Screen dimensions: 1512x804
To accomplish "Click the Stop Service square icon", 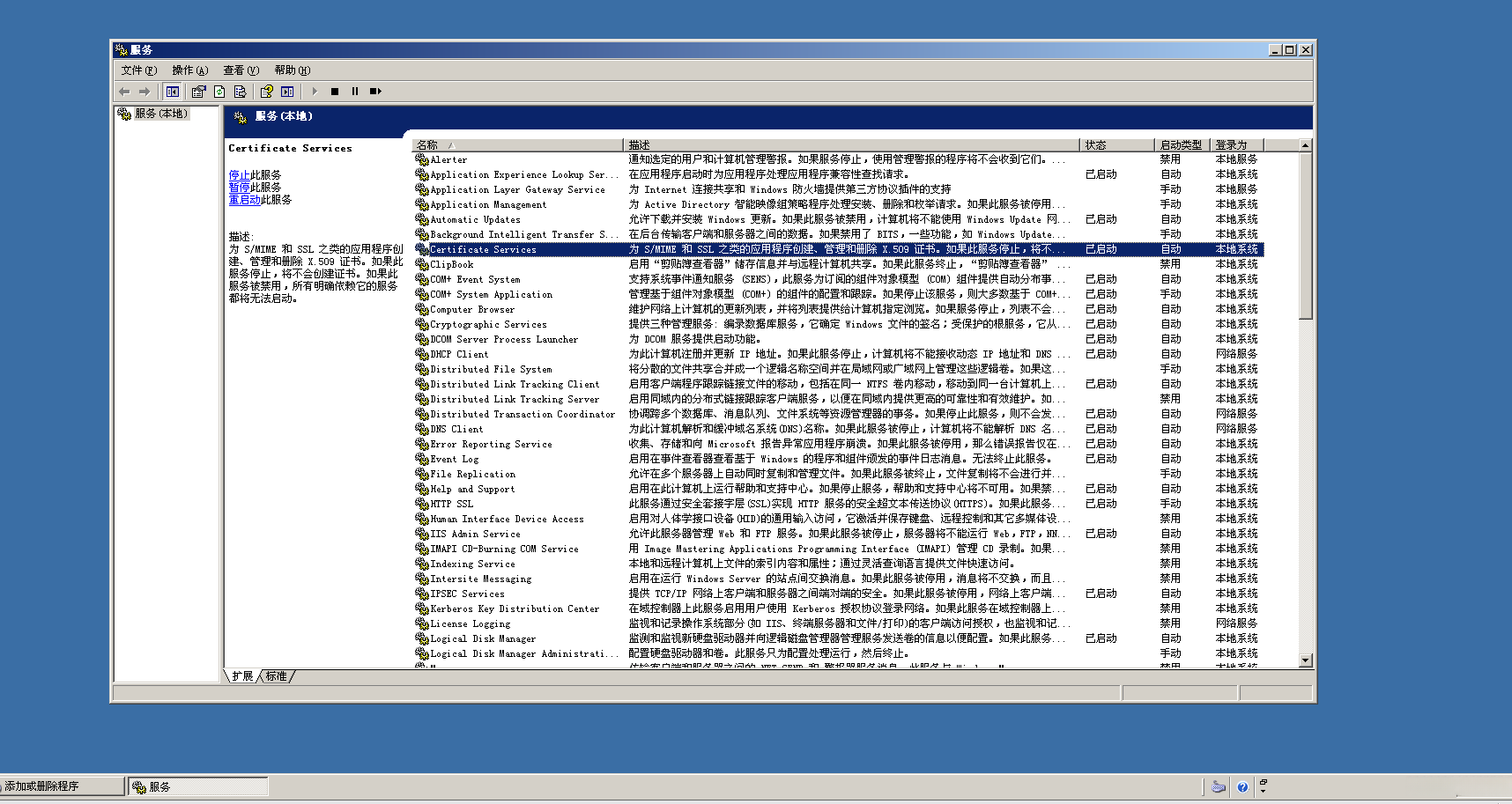I will 335,92.
